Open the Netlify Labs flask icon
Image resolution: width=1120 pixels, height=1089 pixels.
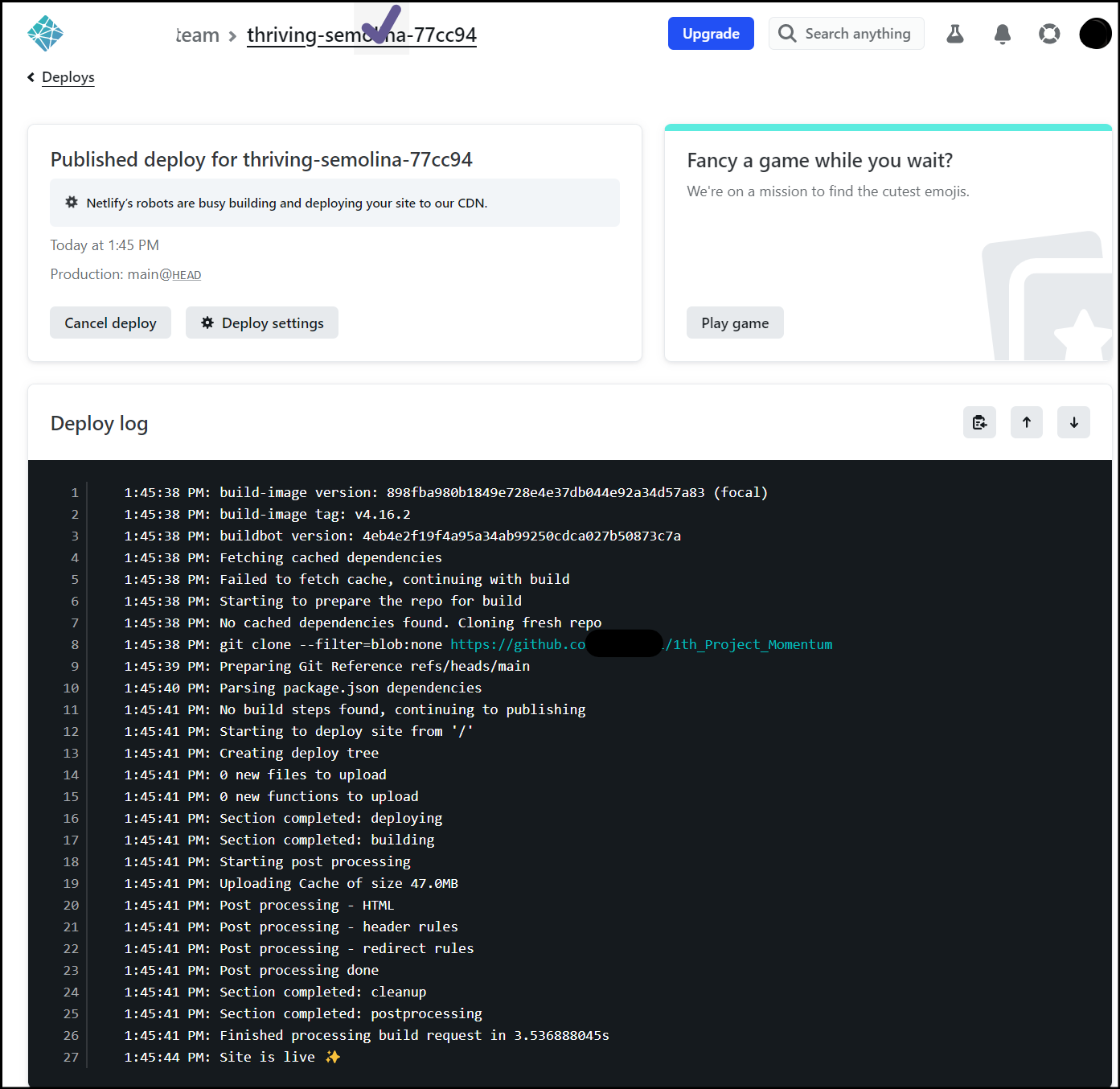point(955,34)
